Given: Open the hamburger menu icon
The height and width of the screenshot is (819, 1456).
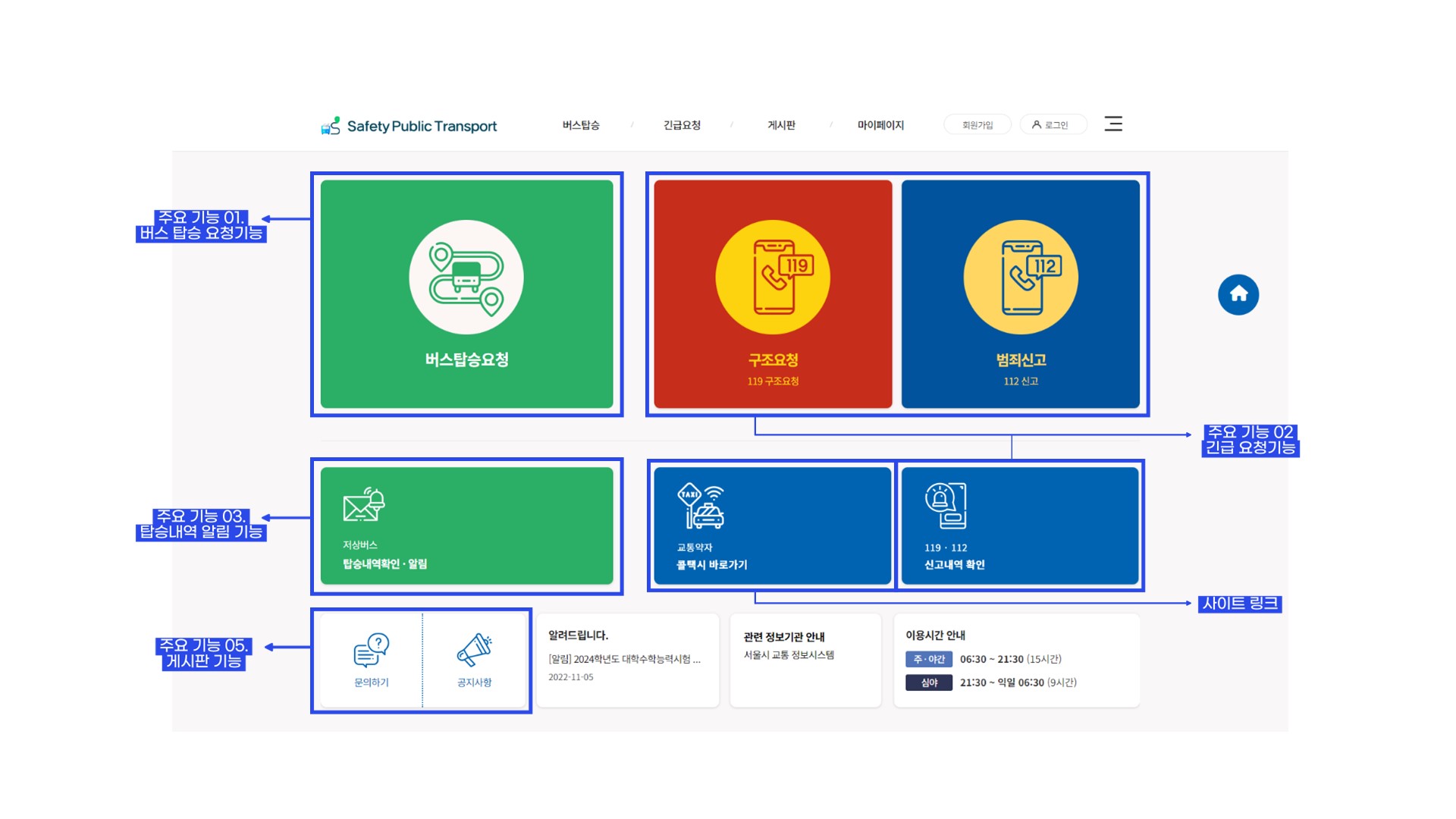Looking at the screenshot, I should (x=1113, y=124).
